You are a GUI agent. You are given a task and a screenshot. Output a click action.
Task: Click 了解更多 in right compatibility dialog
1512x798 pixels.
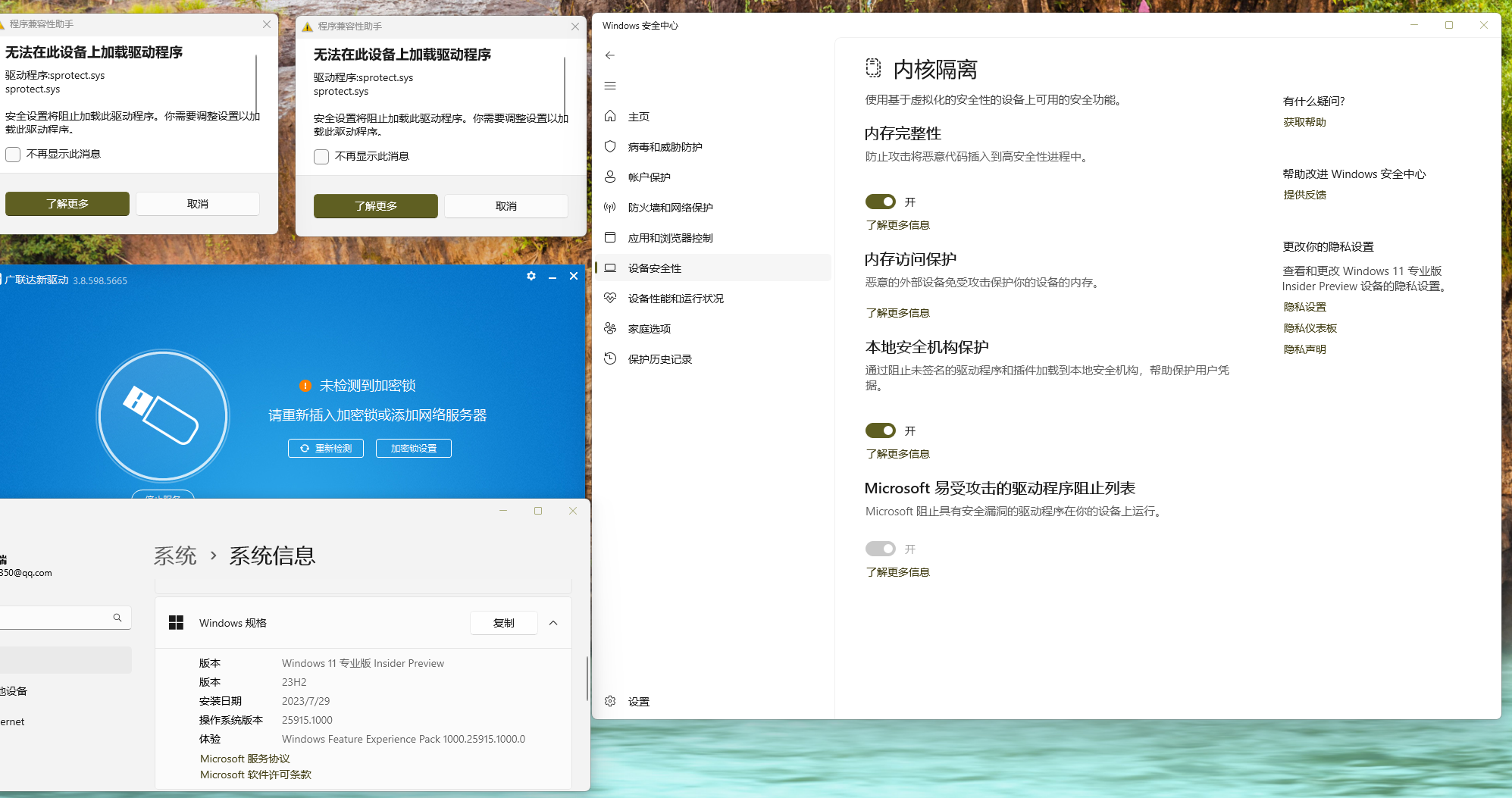click(376, 206)
